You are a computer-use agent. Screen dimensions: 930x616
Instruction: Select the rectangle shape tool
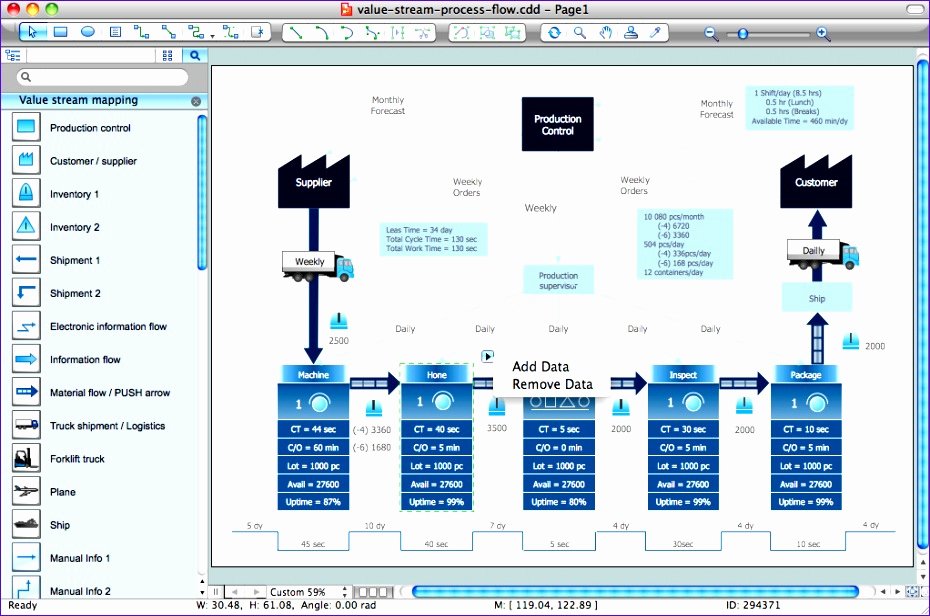(x=60, y=32)
